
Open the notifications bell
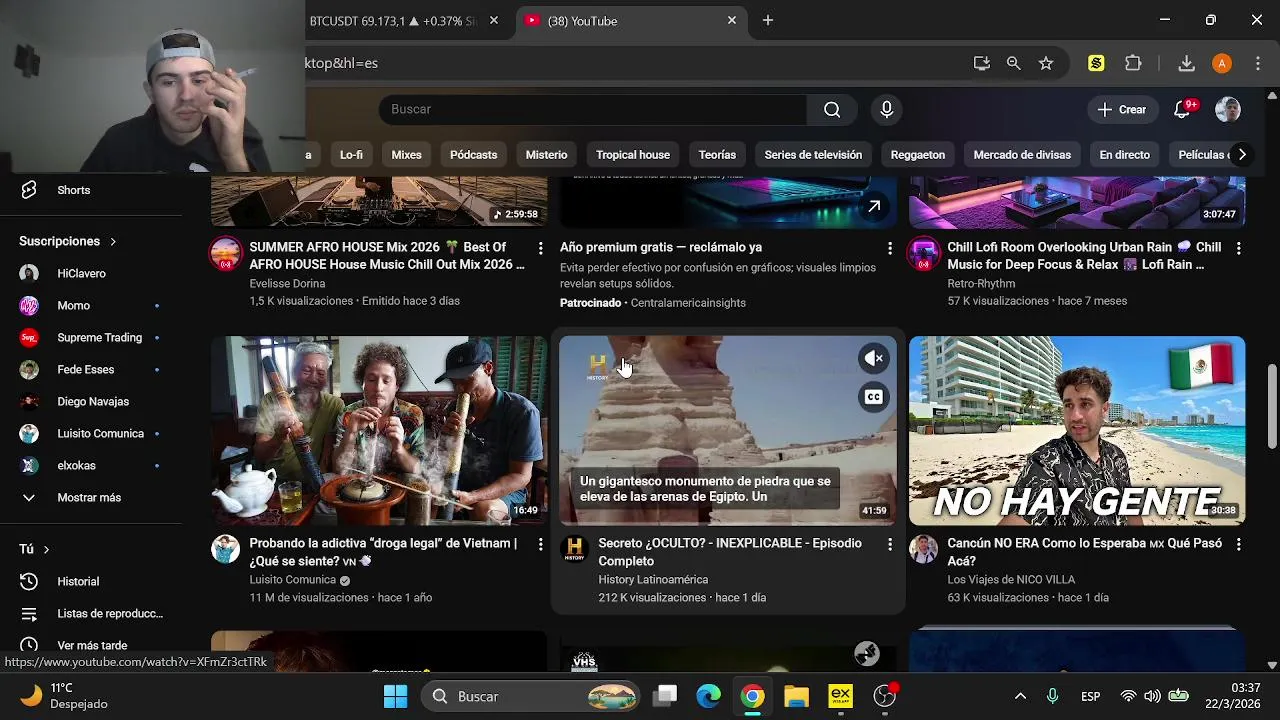(1182, 110)
